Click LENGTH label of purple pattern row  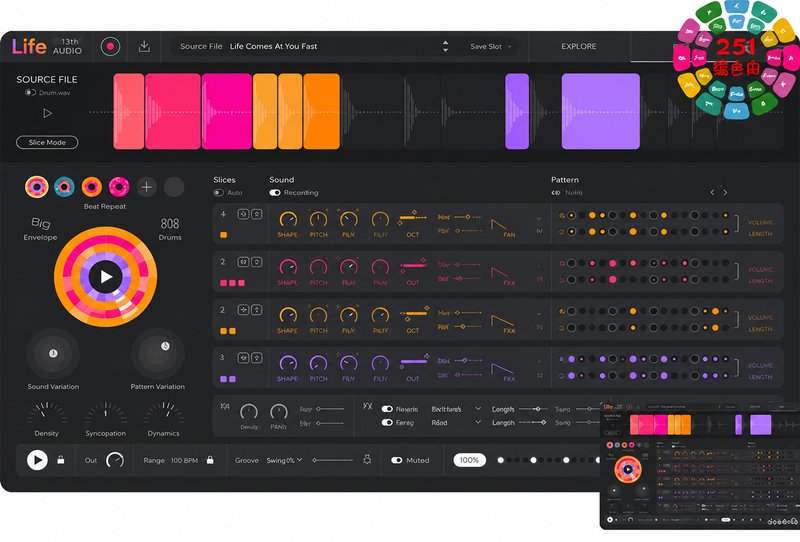[x=760, y=377]
